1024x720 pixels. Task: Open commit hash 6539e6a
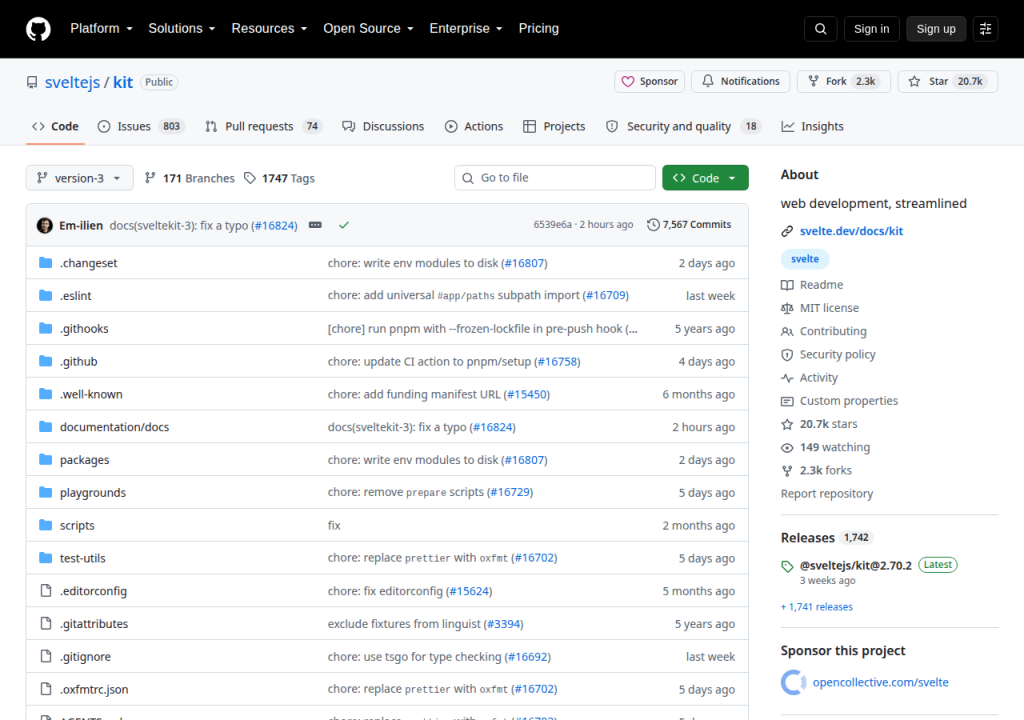[552, 225]
